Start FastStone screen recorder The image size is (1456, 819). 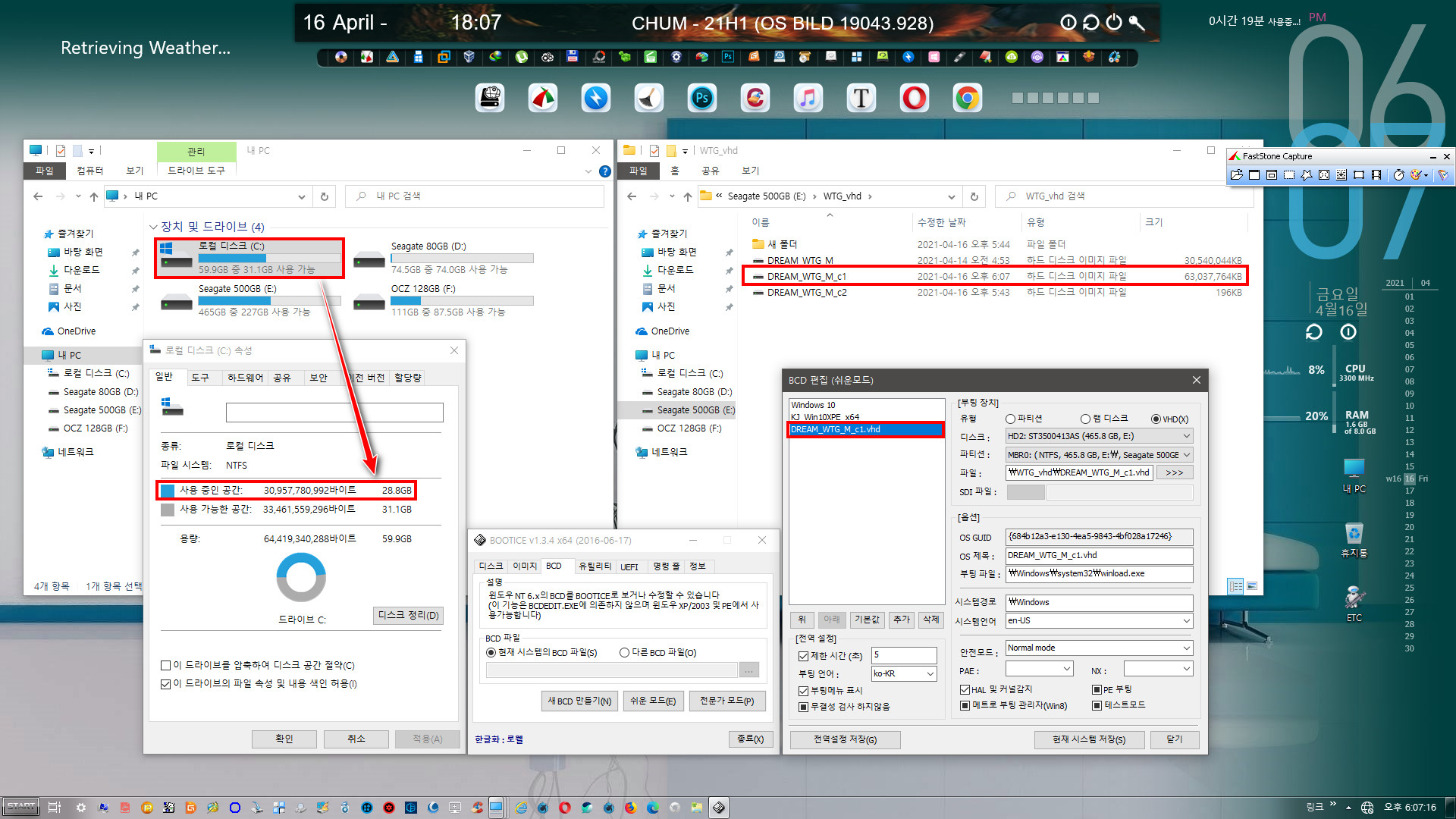(x=1376, y=175)
